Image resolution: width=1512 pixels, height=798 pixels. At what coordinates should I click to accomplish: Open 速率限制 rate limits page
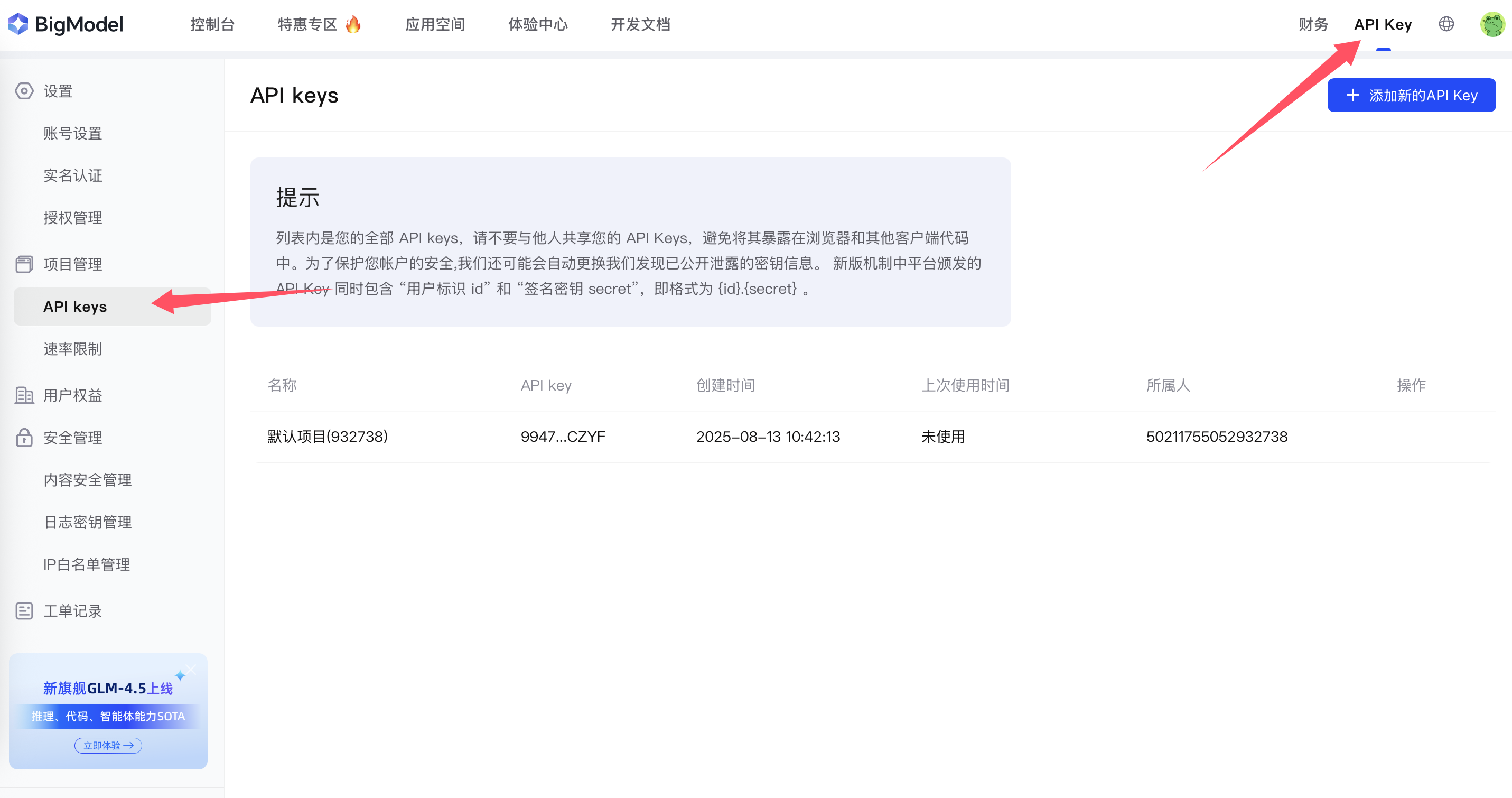coord(73,349)
